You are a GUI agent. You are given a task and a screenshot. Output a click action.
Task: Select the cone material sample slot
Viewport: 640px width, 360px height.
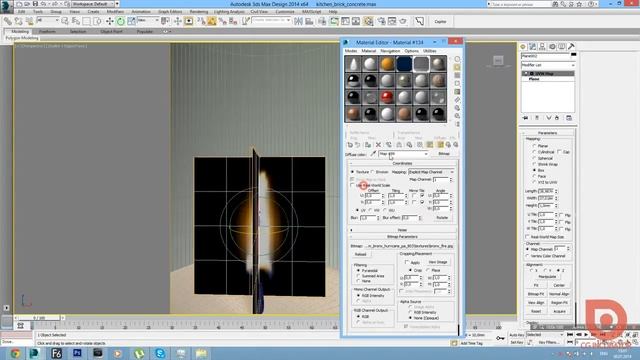click(x=353, y=64)
